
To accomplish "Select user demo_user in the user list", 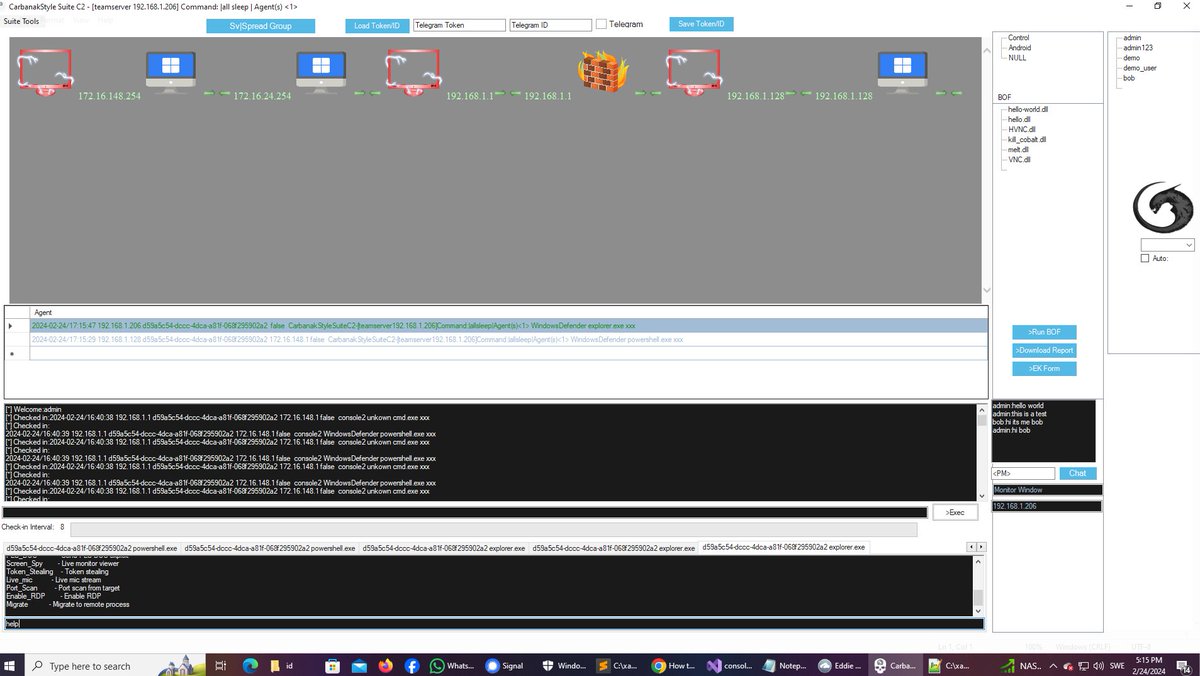I will pos(1140,68).
